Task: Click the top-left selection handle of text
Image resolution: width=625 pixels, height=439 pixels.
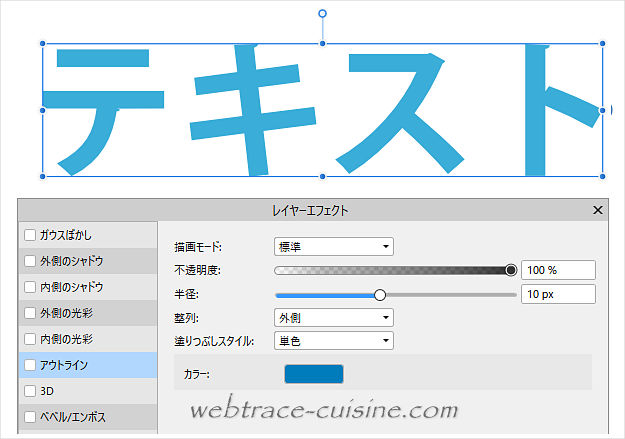Action: tap(43, 44)
